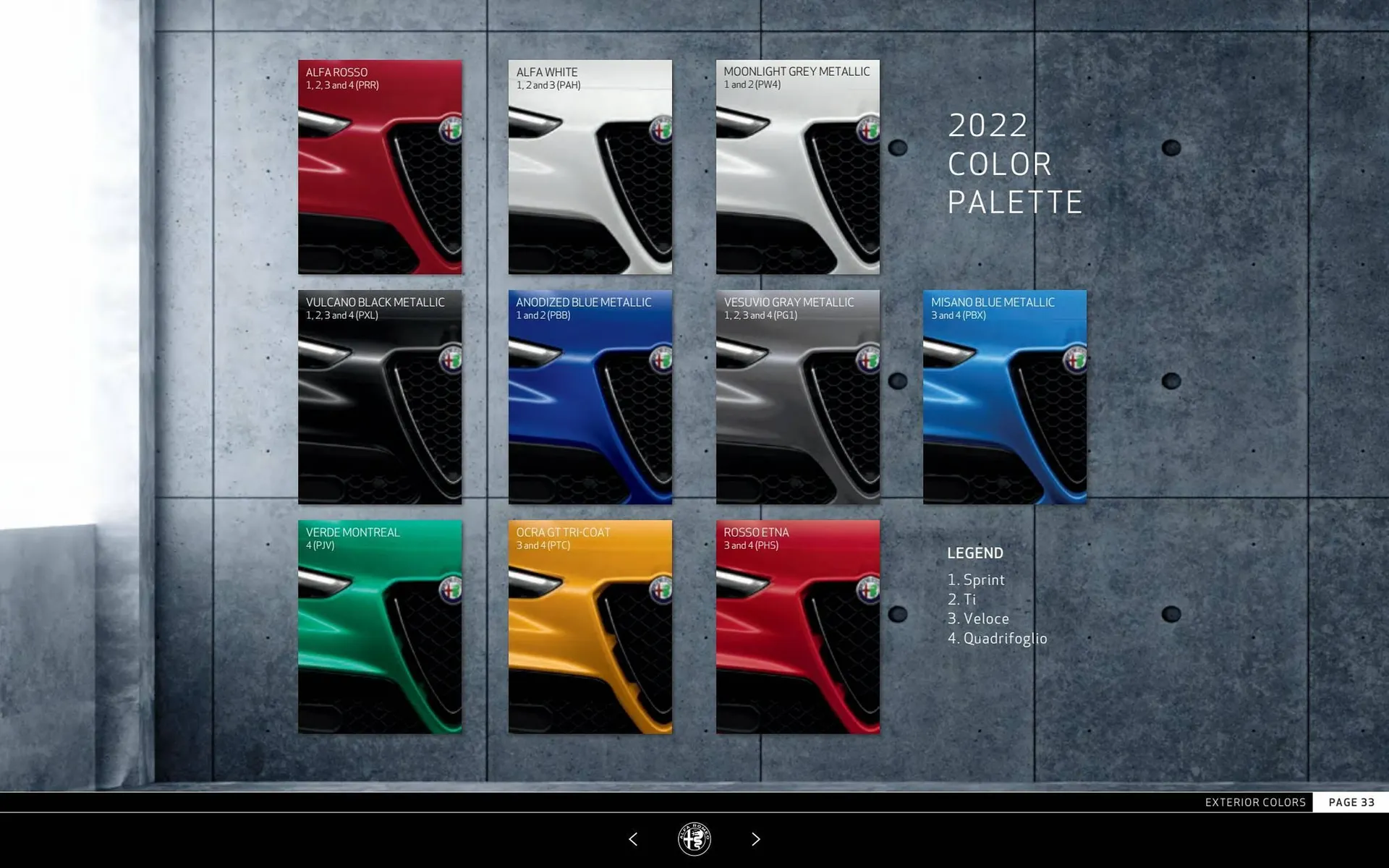Click the '2022 COLOR PALETTE' title
This screenshot has width=1389, height=868.
tap(1015, 163)
